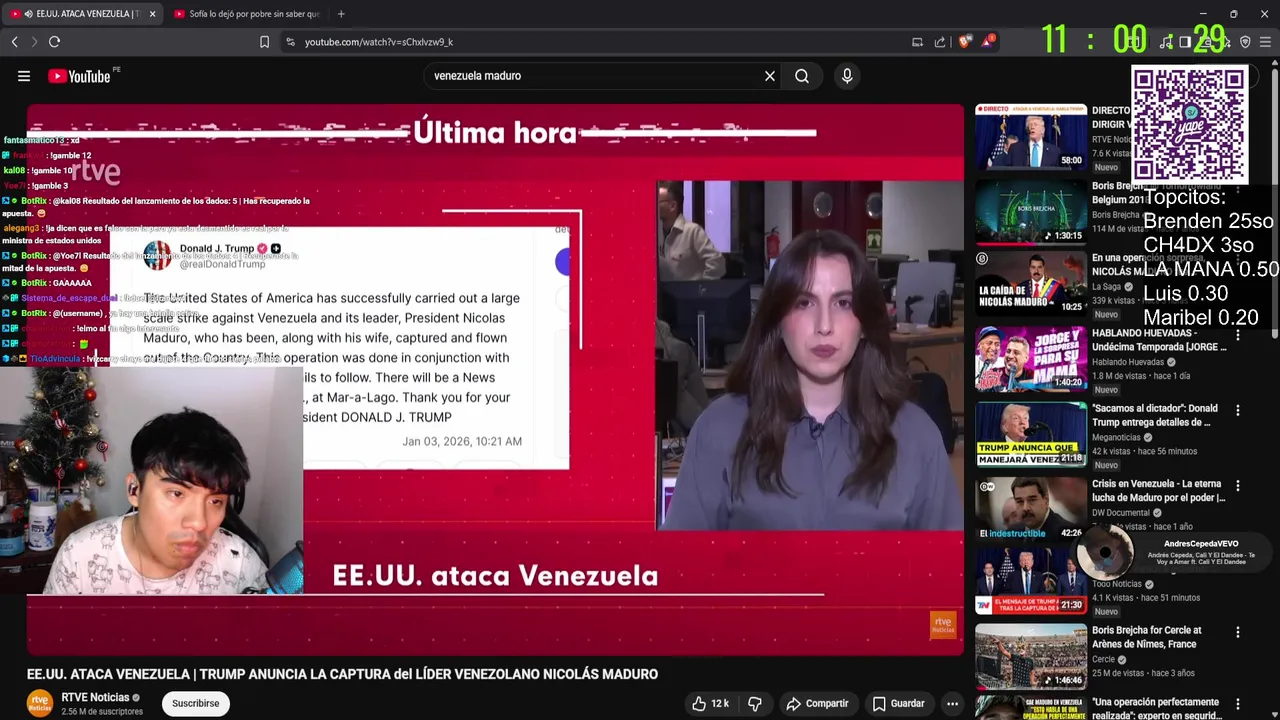Save video using Guardar button
The width and height of the screenshot is (1280, 720).
pyautogui.click(x=898, y=704)
